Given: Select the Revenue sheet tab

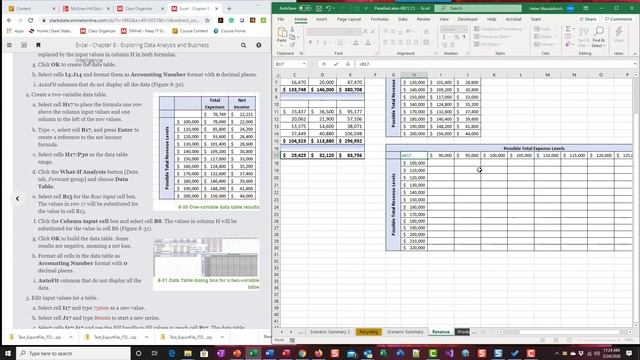Looking at the screenshot, I should 440,332.
